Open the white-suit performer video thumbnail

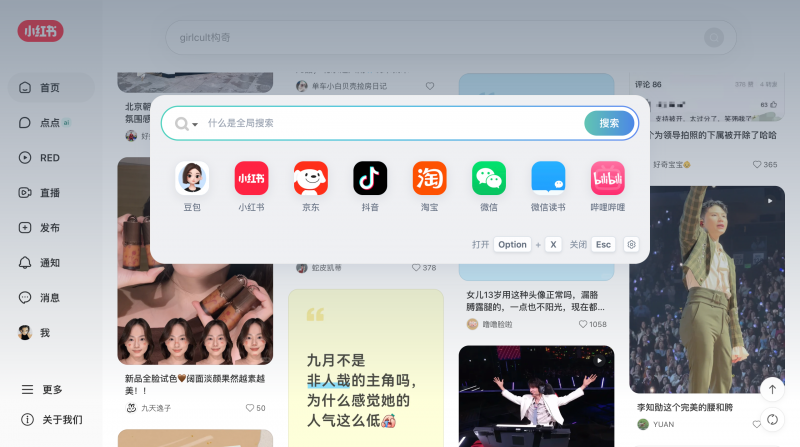[x=536, y=396]
